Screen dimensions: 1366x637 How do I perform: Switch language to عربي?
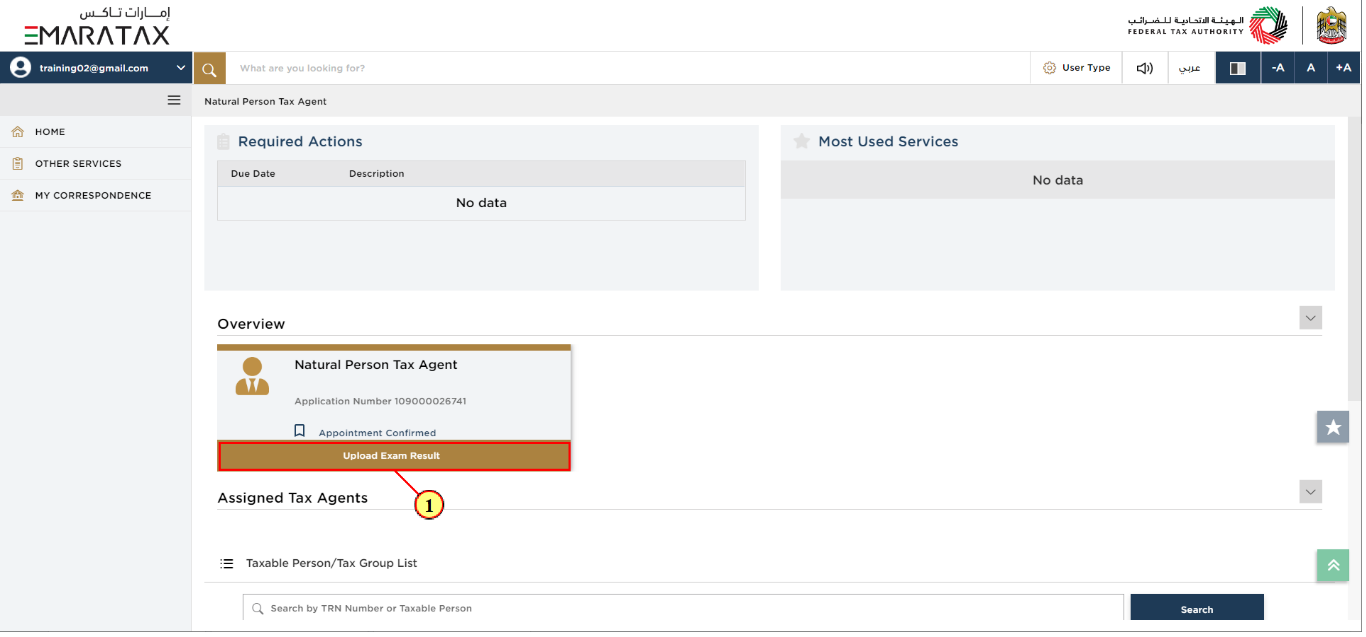tap(1190, 68)
